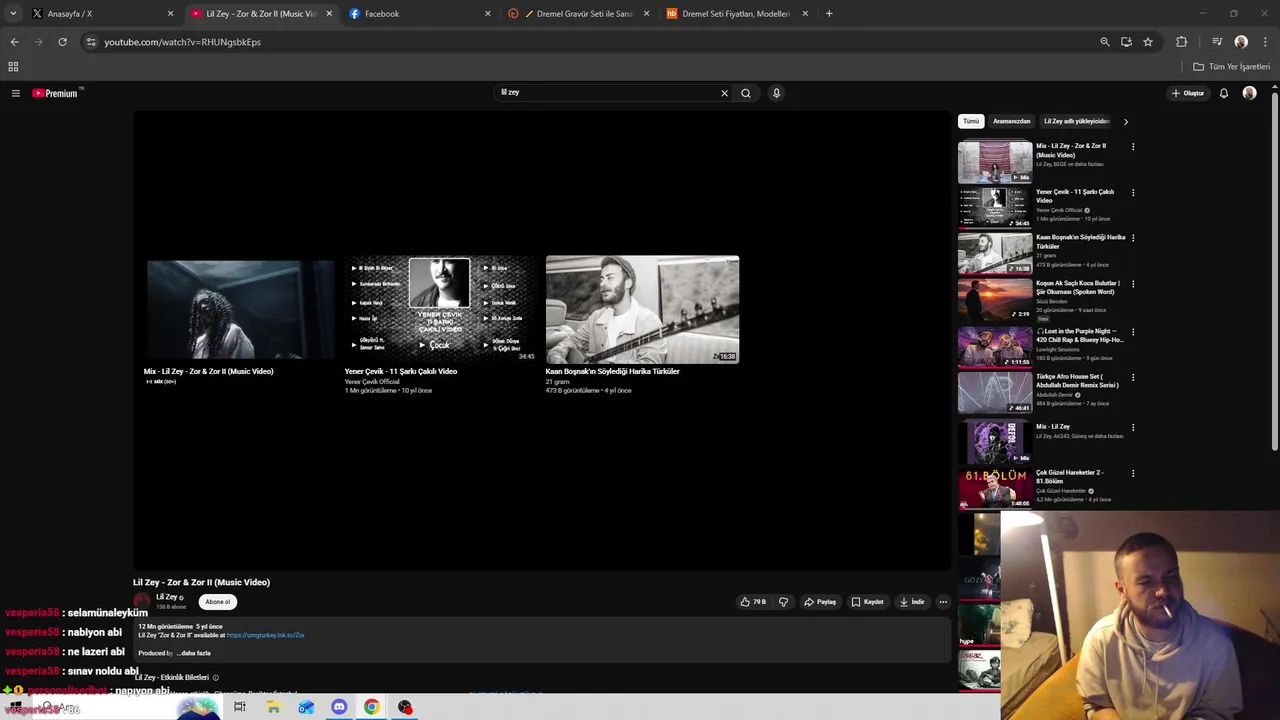Open Discord from the taskbar
This screenshot has width=1280, height=720.
click(x=339, y=707)
